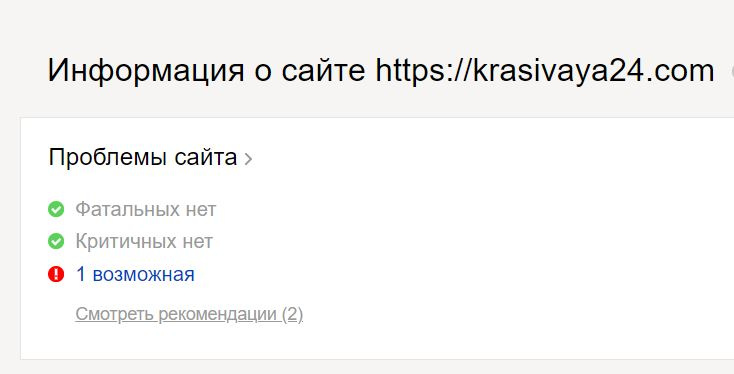This screenshot has width=734, height=374.
Task: Open Смотреть рекомендации (2) link
Action: click(189, 314)
